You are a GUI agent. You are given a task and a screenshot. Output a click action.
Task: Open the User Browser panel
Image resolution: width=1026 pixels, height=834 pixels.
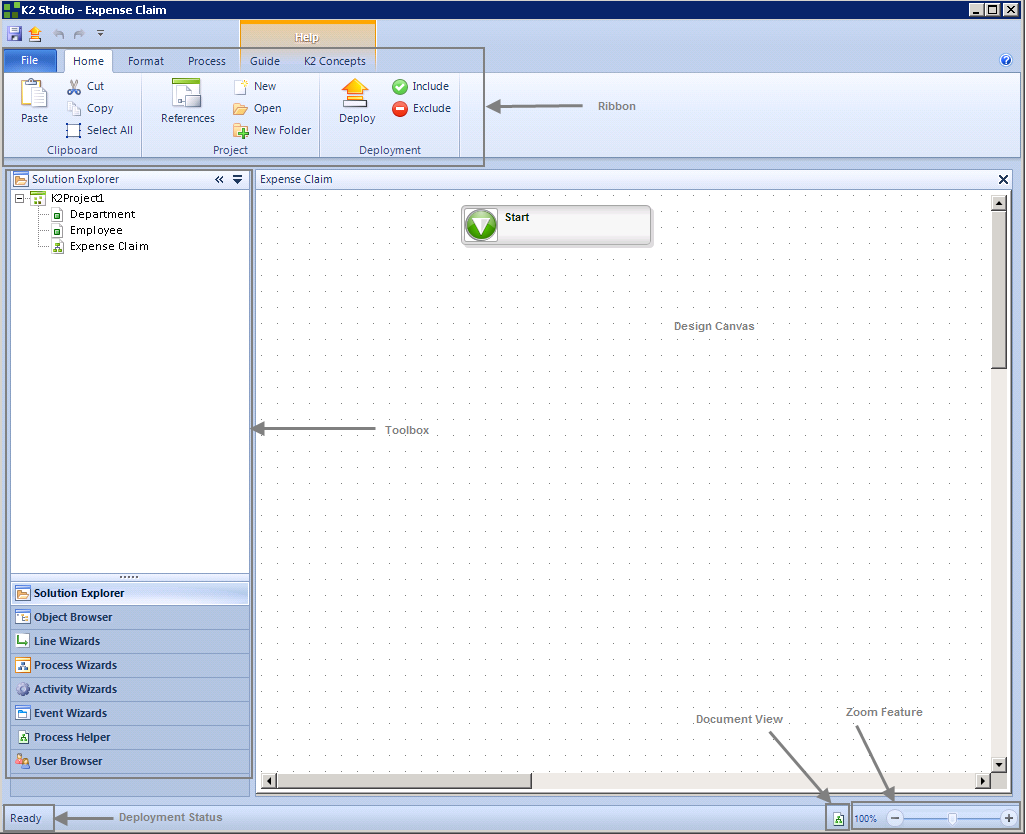point(130,761)
